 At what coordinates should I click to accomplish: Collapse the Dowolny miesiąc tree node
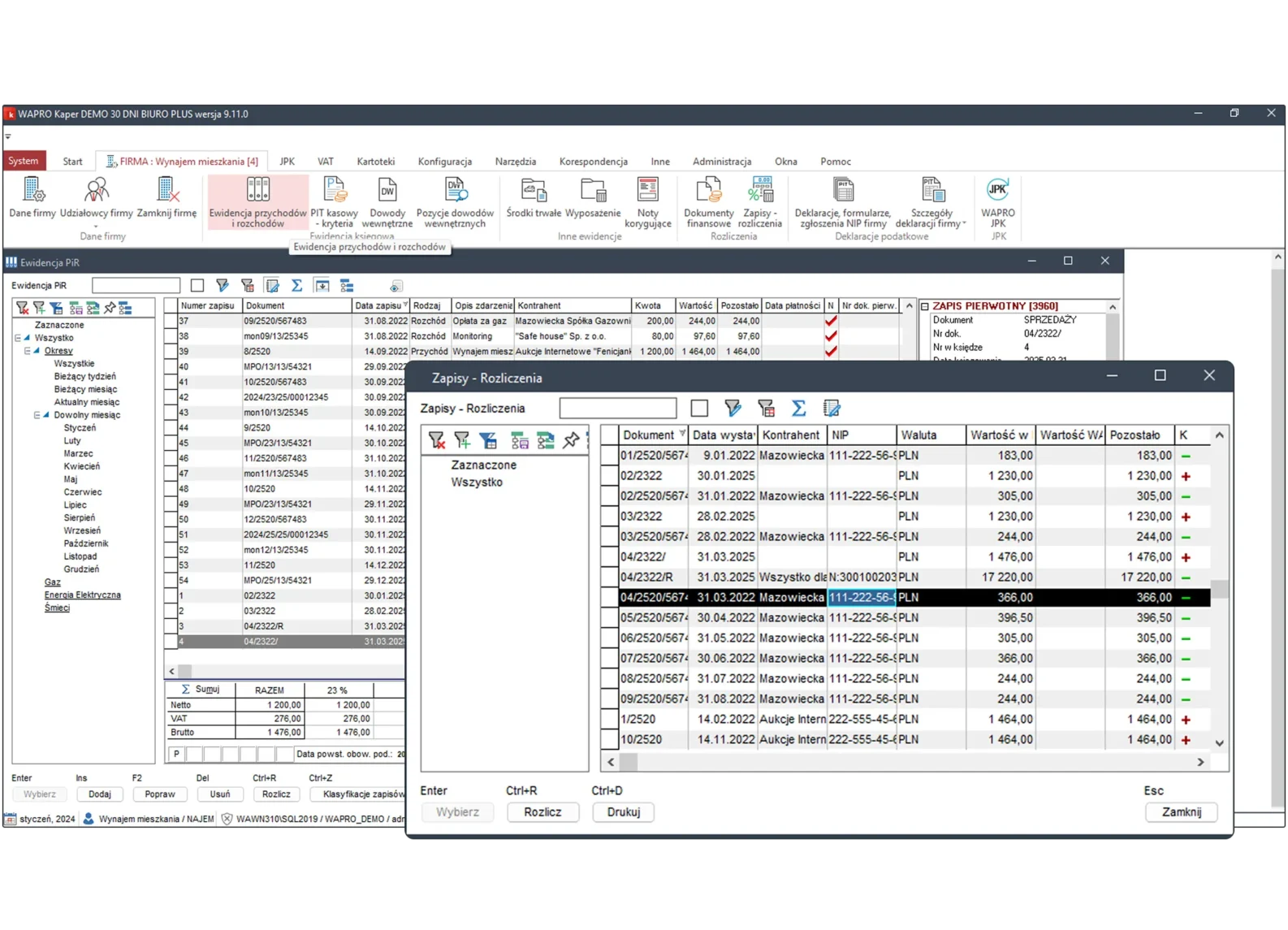[x=37, y=415]
